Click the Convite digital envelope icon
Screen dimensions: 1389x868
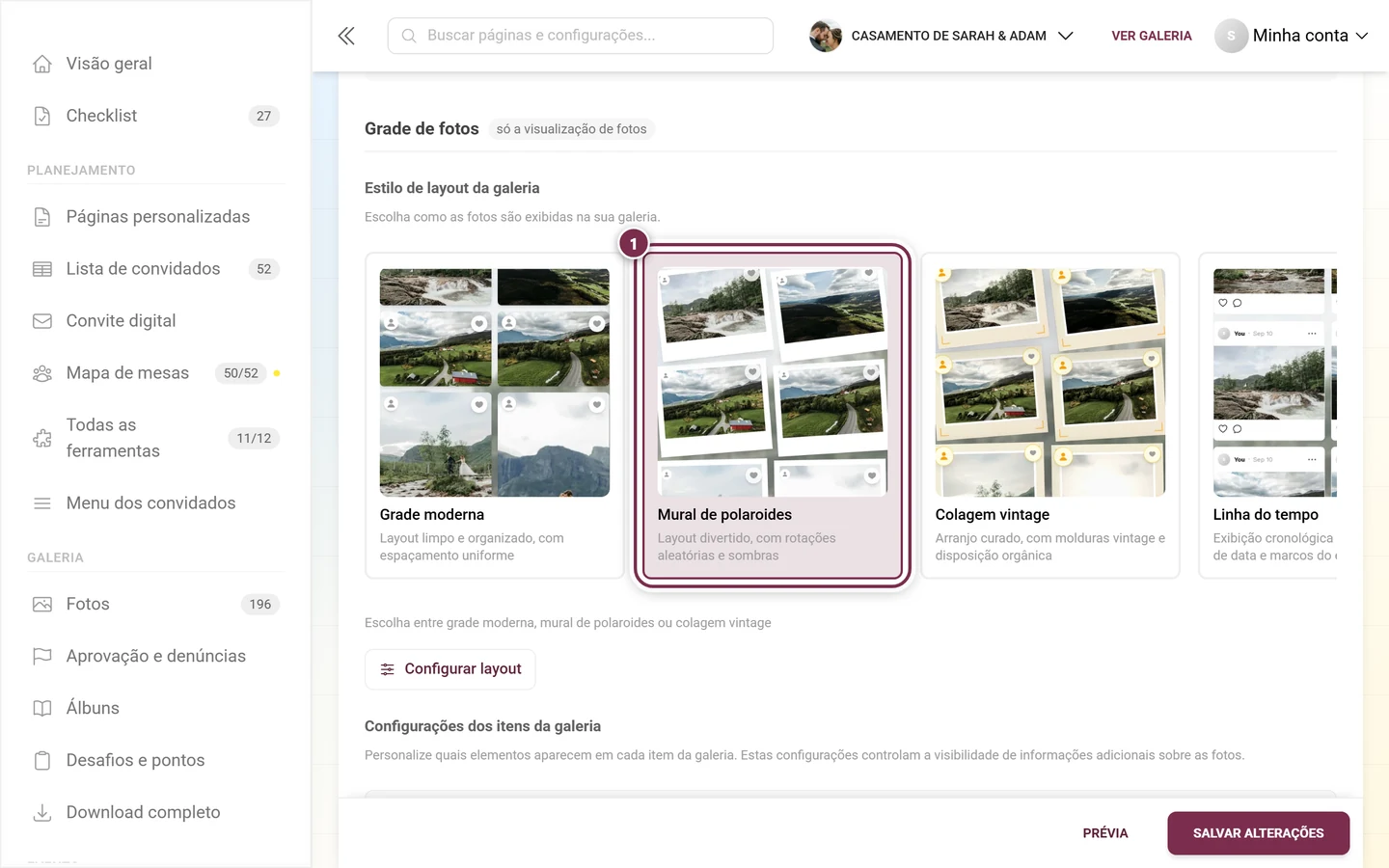tap(42, 321)
